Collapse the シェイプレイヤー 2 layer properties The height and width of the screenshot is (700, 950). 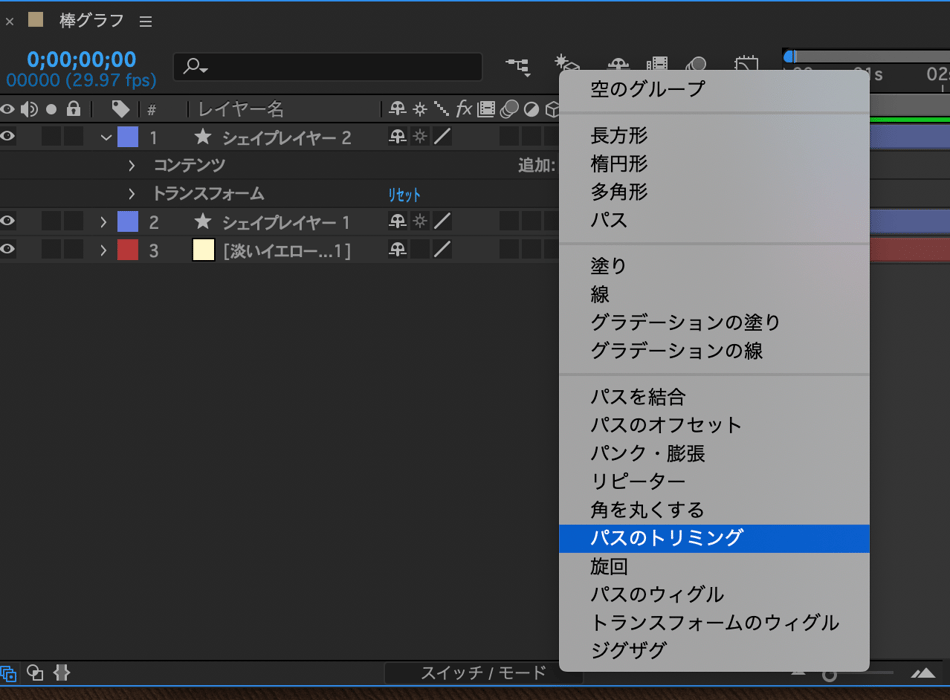click(x=106, y=137)
